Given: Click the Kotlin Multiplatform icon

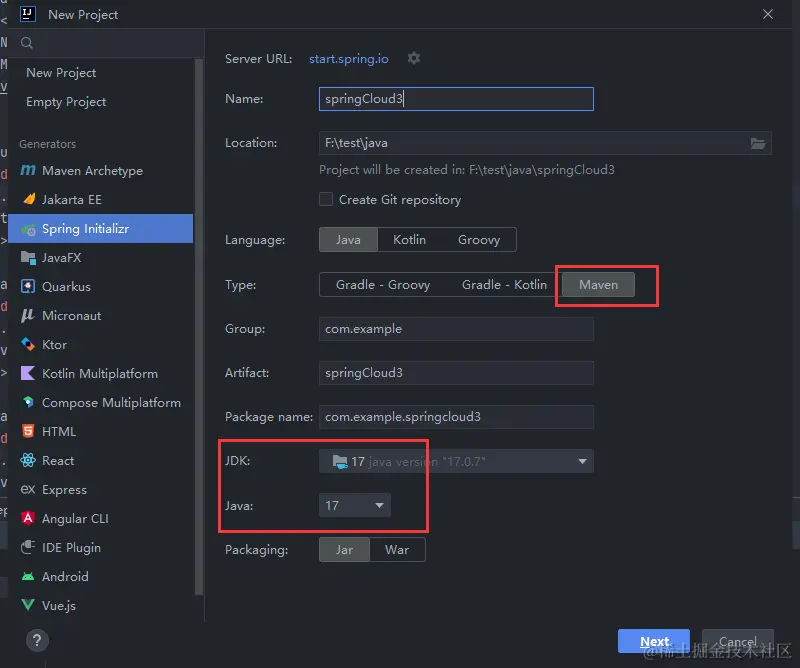Looking at the screenshot, I should coord(28,374).
